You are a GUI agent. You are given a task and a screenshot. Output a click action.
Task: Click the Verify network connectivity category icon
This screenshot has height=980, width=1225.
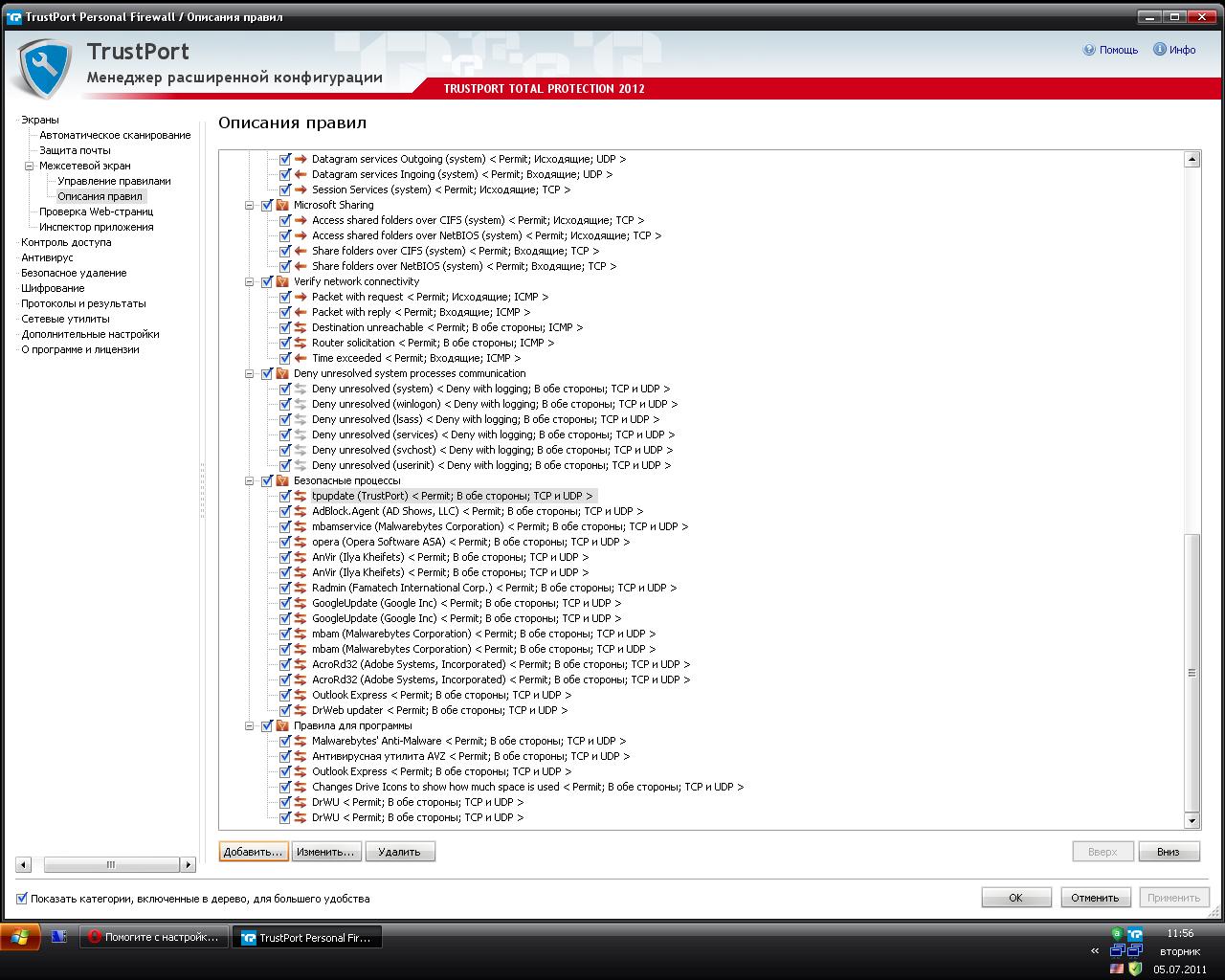coord(282,281)
